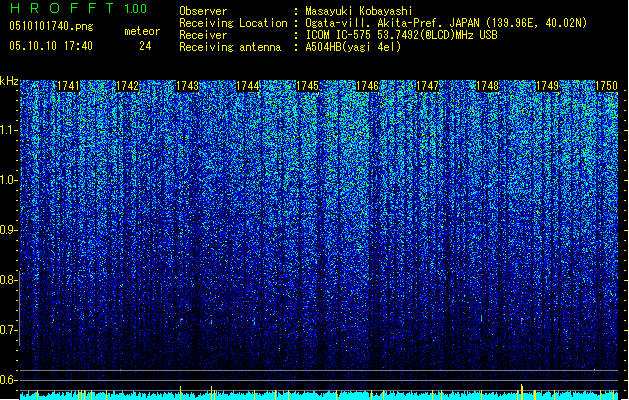
Task: Click the Receiving antenna label
Action: tap(230, 47)
